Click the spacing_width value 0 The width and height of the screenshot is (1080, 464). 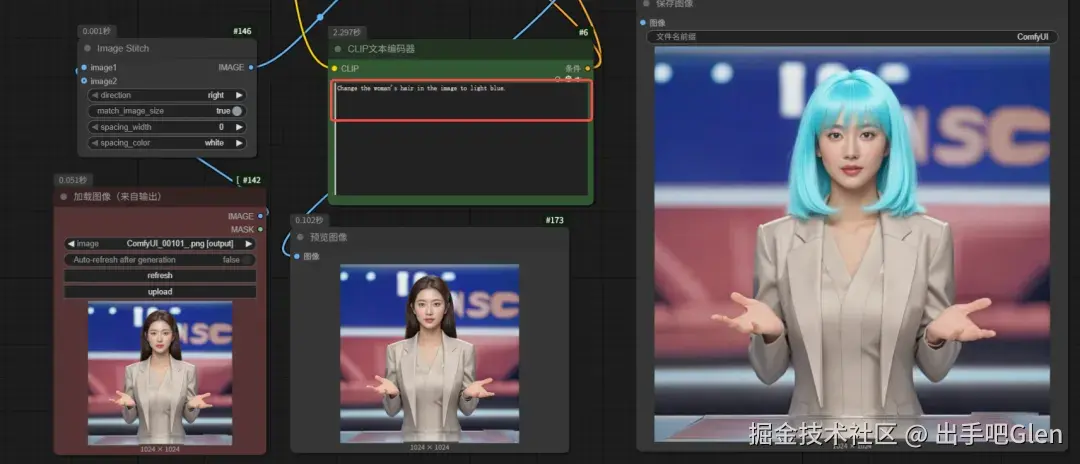(221, 127)
